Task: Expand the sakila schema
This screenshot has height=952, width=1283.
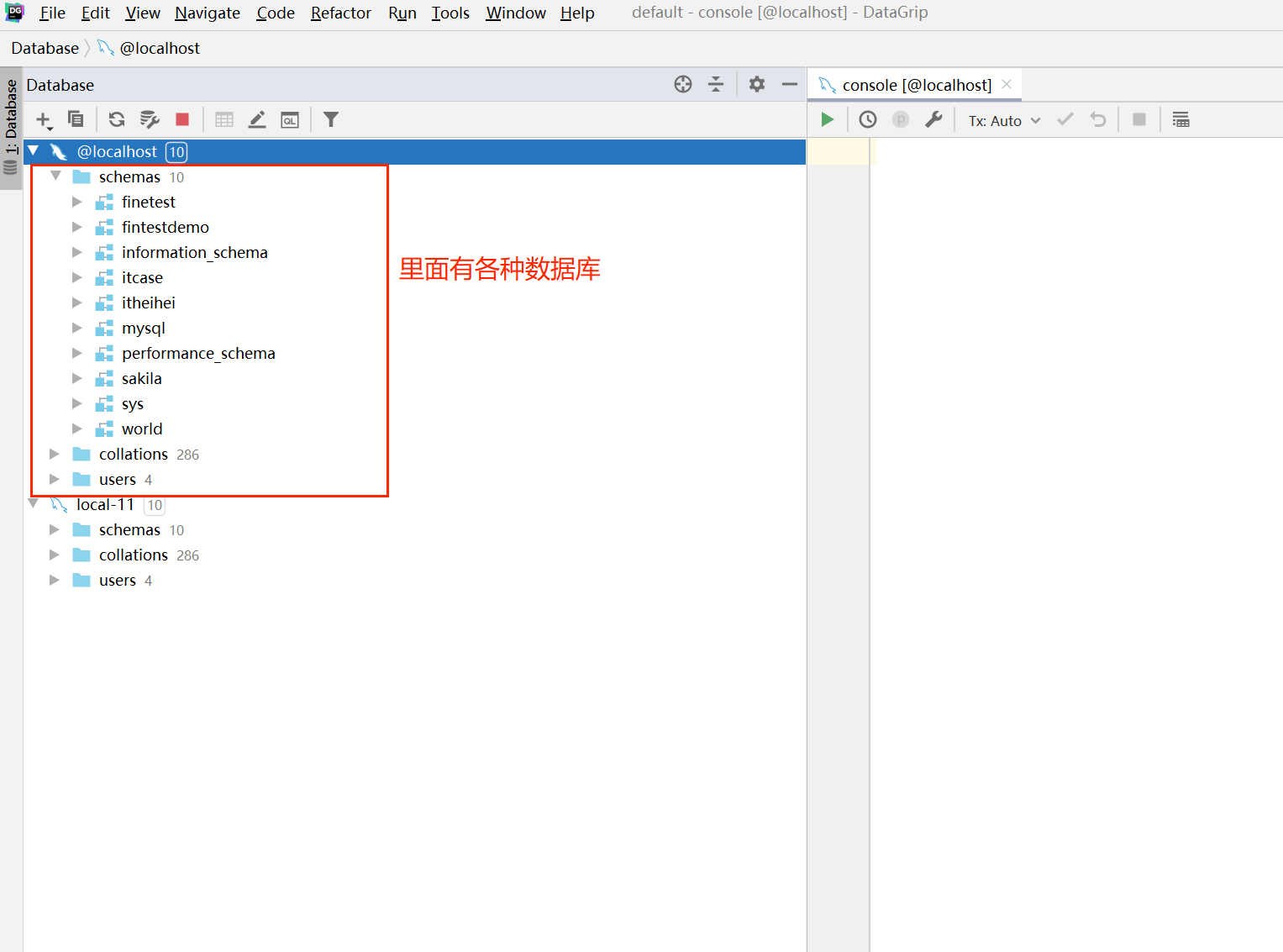Action: [76, 378]
